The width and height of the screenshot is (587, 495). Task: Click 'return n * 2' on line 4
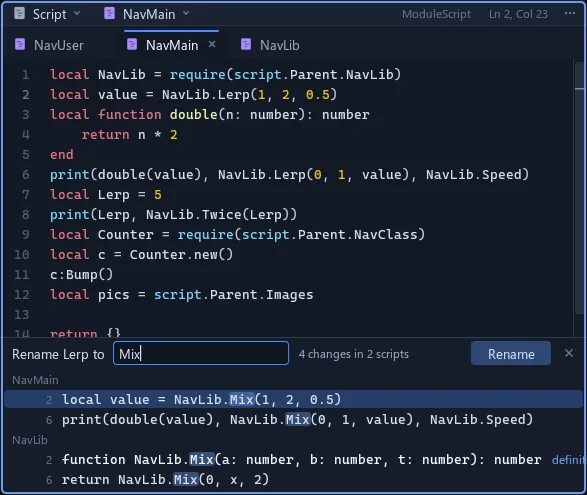coord(130,134)
